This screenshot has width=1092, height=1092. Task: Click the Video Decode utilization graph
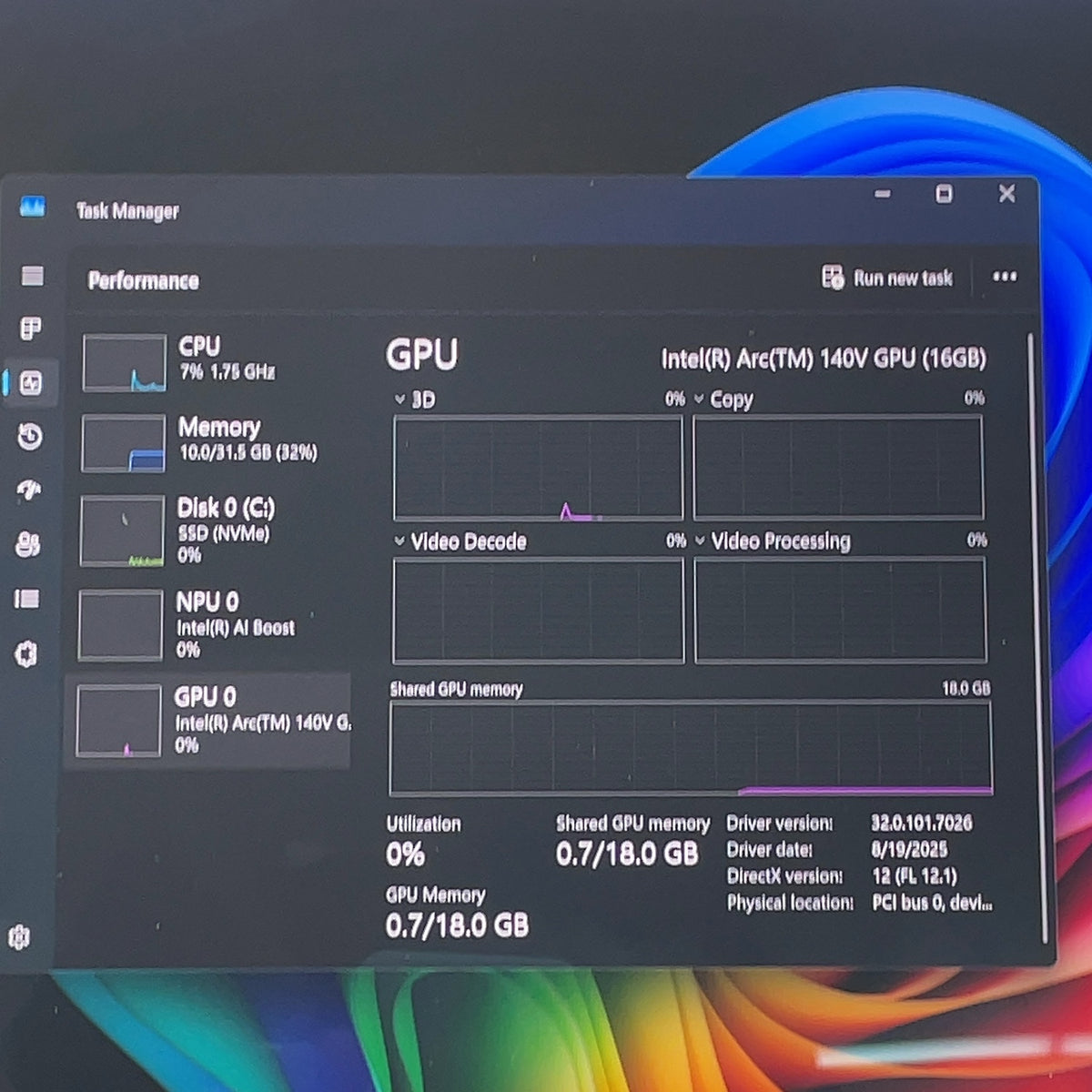(538, 610)
